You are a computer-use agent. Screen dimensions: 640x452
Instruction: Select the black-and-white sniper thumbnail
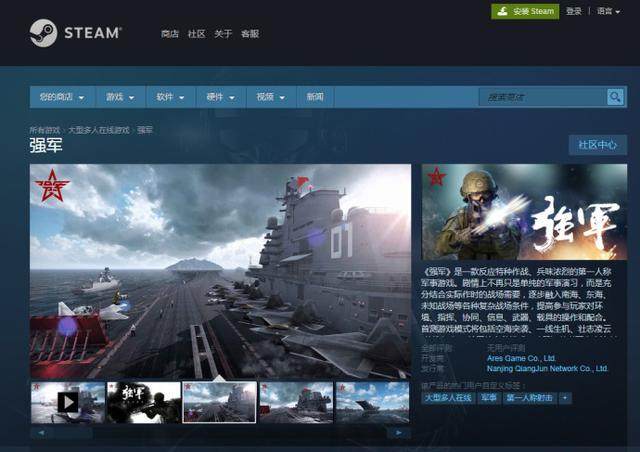pyautogui.click(x=144, y=403)
